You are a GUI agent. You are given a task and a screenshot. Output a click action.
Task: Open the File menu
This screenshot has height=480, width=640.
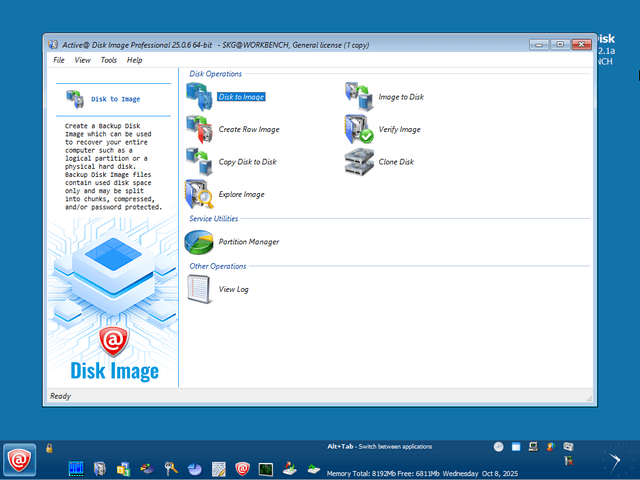(x=59, y=60)
